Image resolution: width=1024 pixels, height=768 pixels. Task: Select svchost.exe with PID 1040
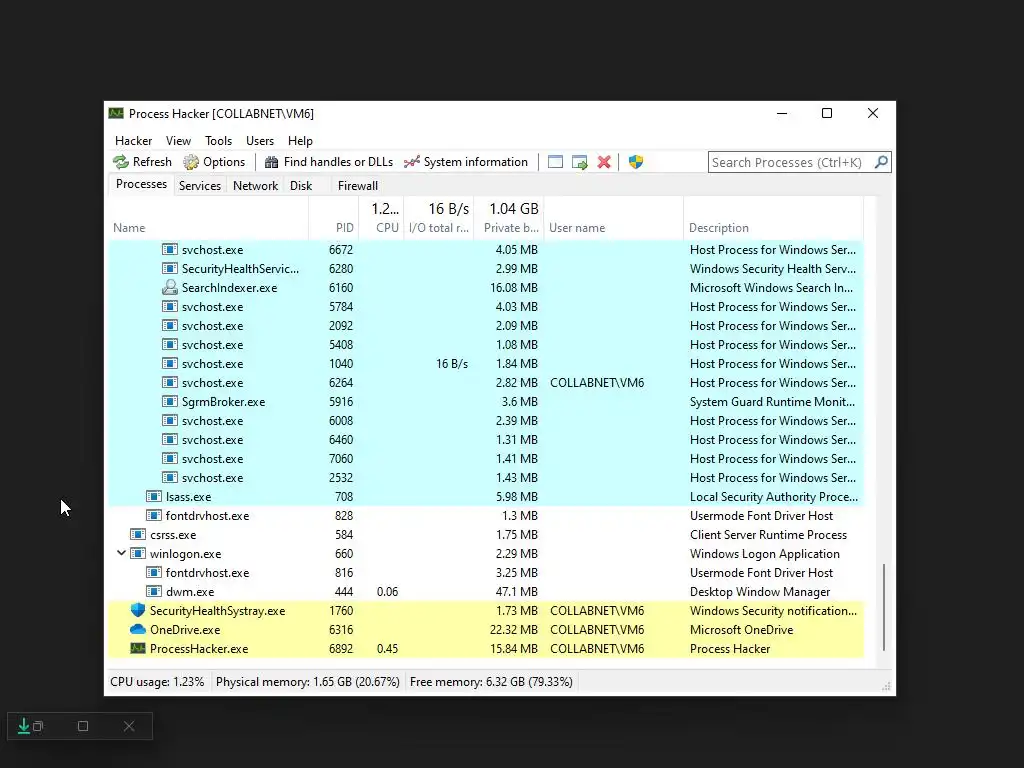486,364
